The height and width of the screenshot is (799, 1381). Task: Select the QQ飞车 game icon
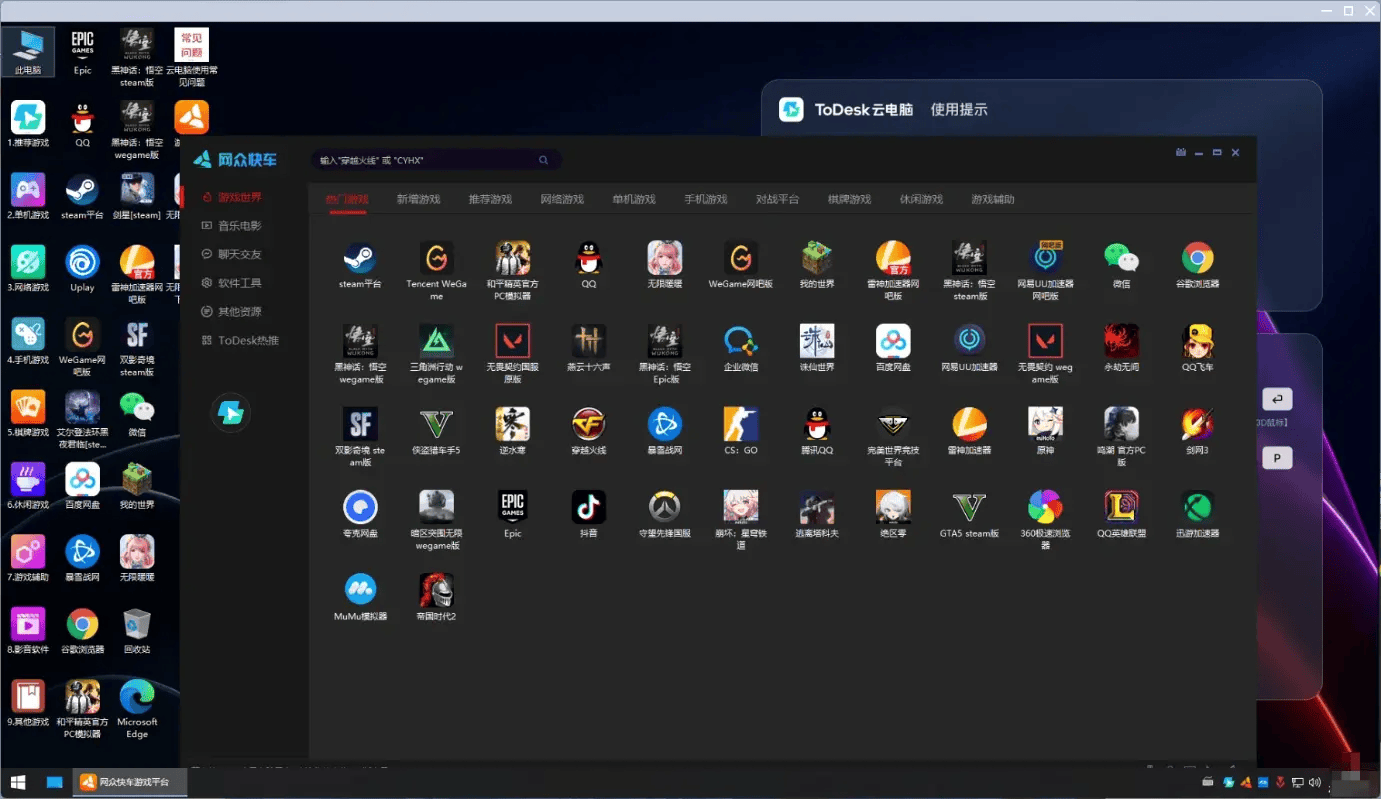click(x=1197, y=342)
